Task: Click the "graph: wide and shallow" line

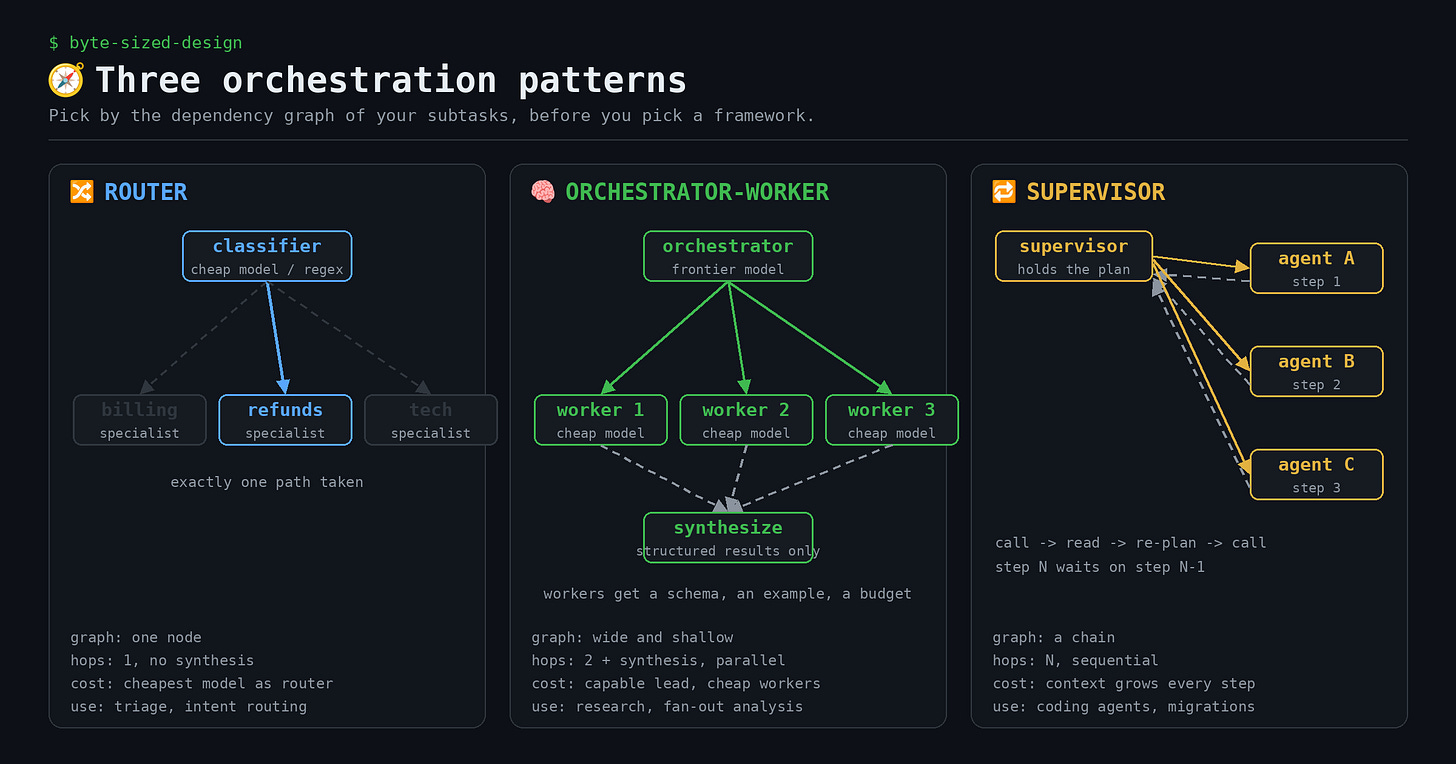Action: coord(632,638)
